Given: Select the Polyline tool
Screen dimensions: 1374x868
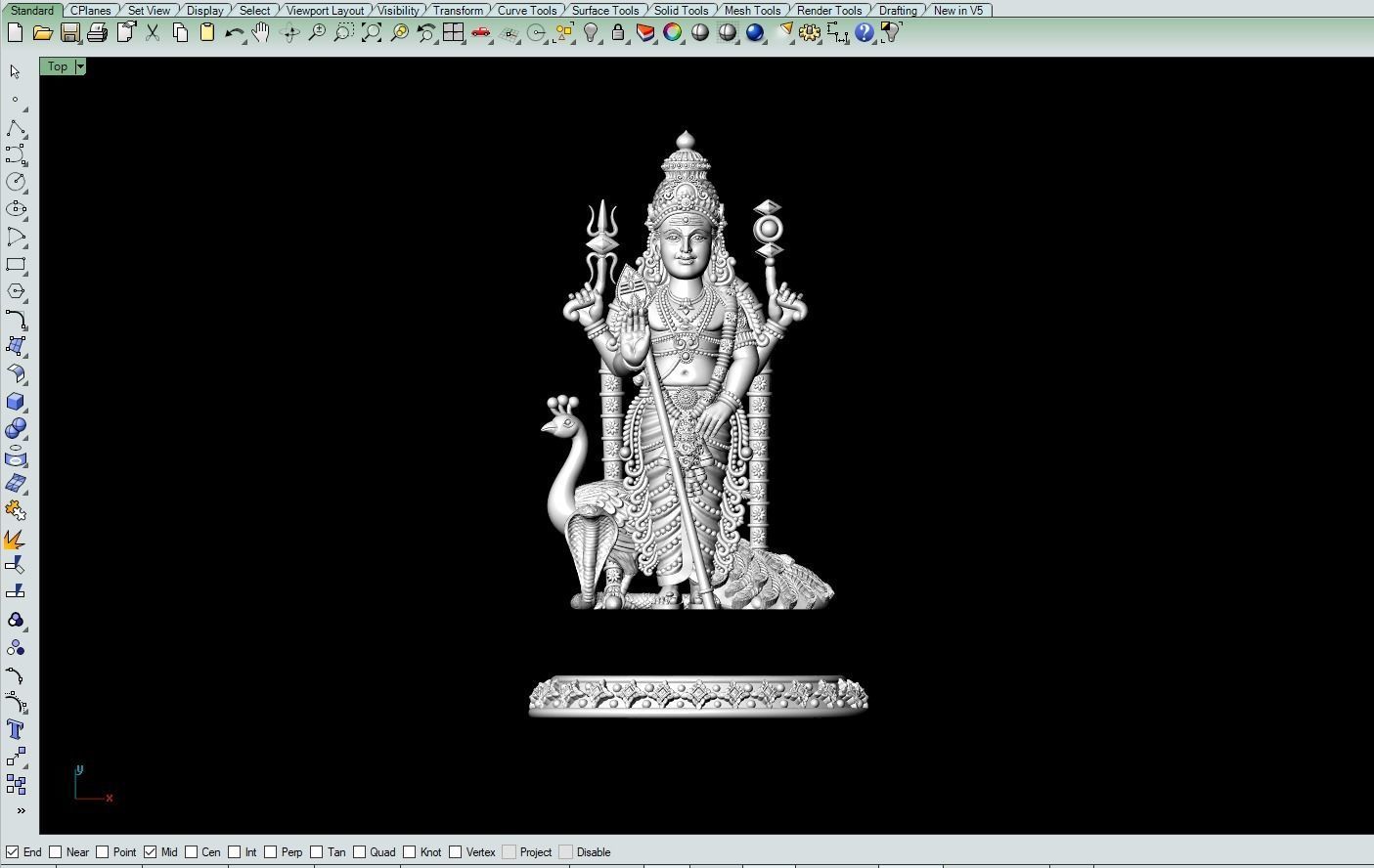Looking at the screenshot, I should click(16, 128).
